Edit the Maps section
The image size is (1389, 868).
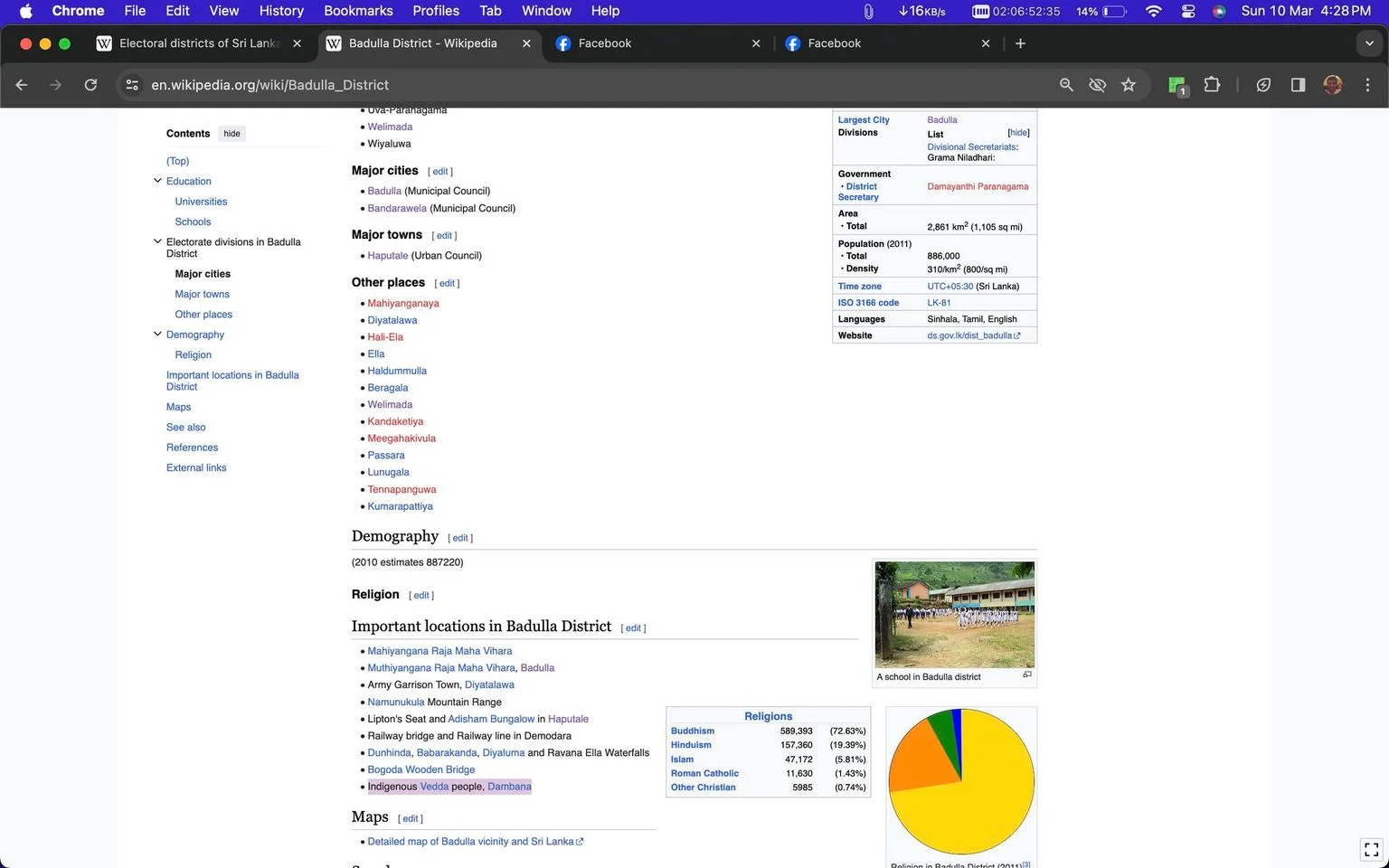411,818
